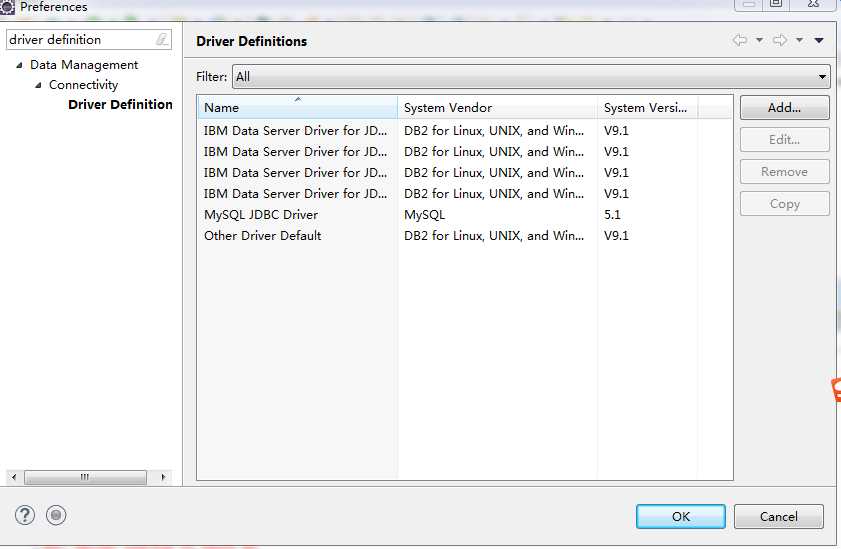Click the Remove button

click(784, 172)
